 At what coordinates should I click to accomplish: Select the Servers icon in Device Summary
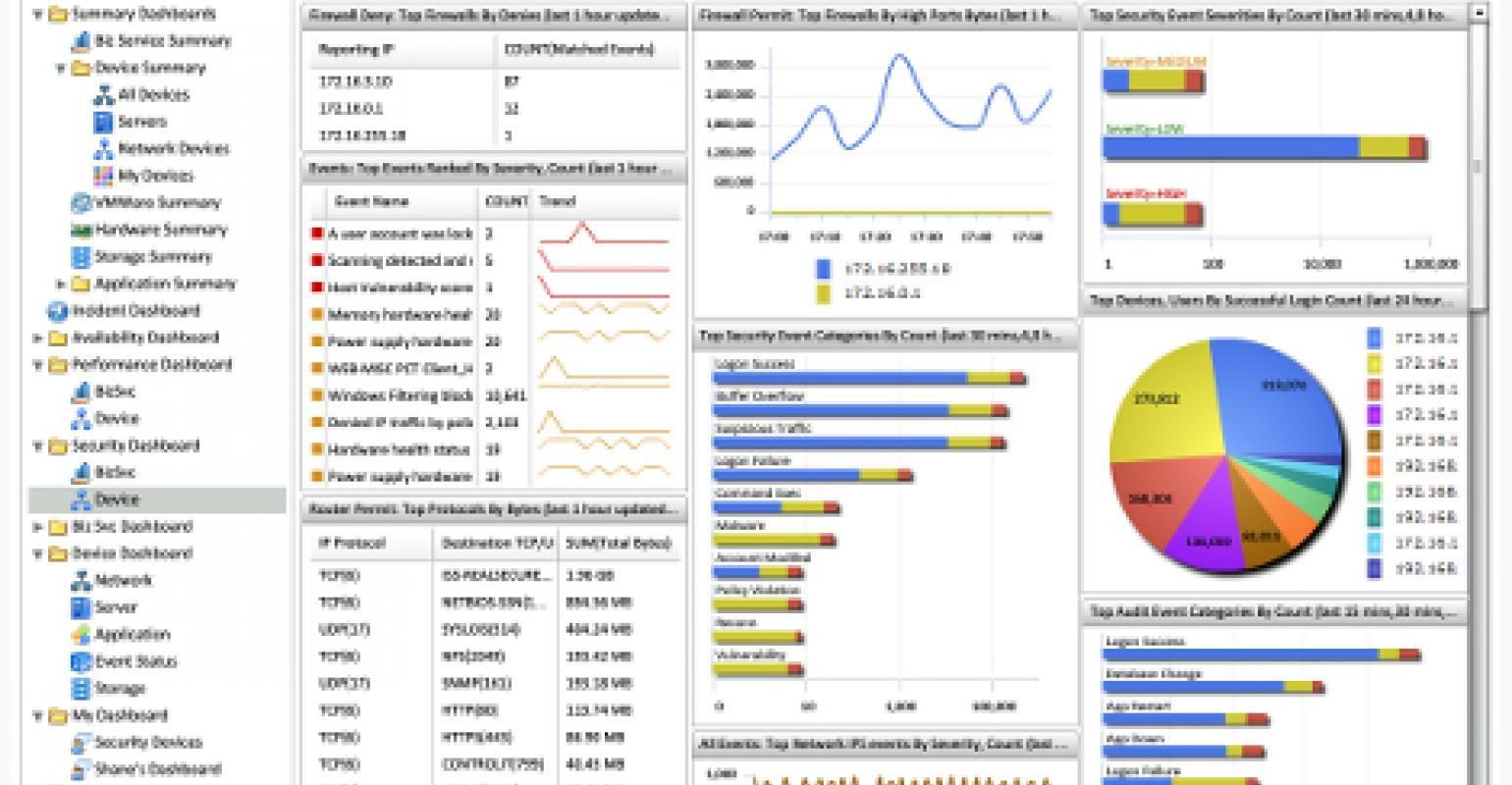103,122
